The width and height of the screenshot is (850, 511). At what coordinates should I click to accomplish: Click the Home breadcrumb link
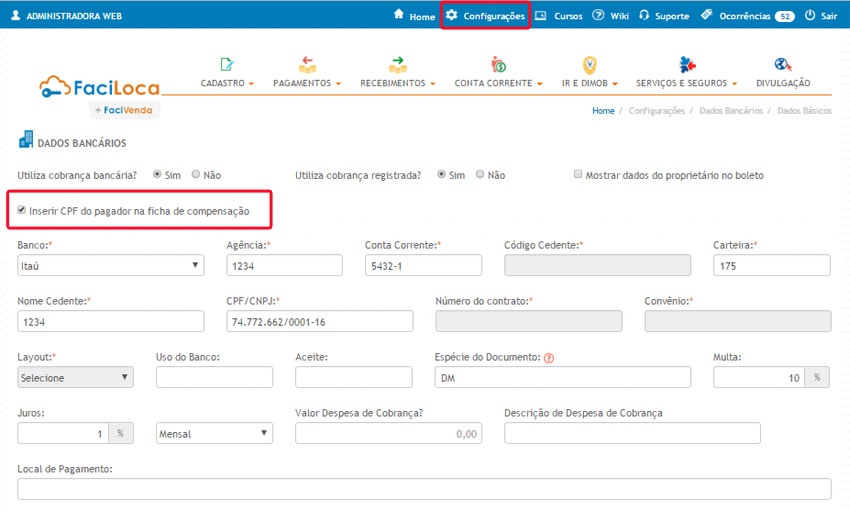(x=603, y=111)
